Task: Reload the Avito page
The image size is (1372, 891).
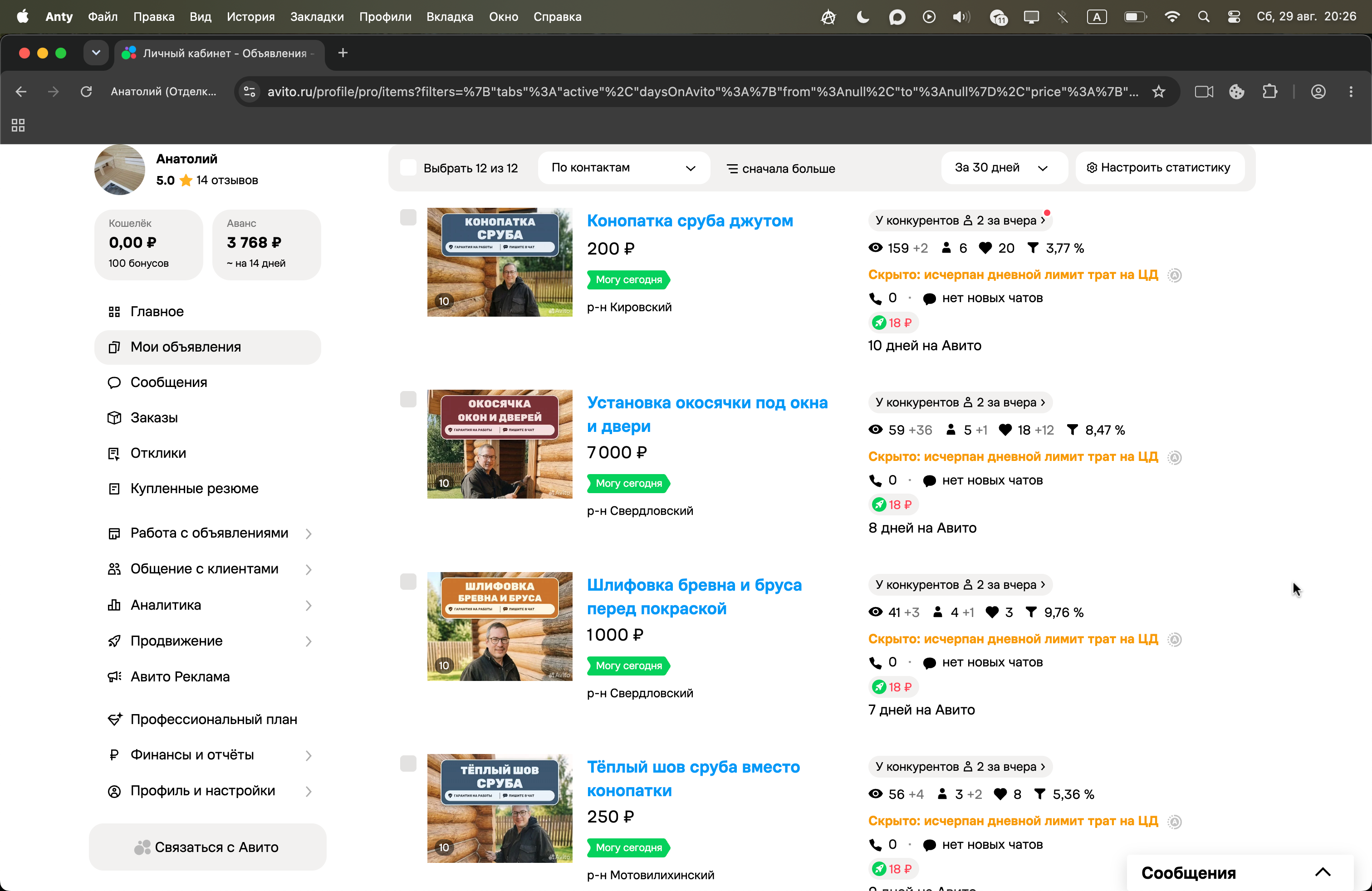Action: pos(86,92)
